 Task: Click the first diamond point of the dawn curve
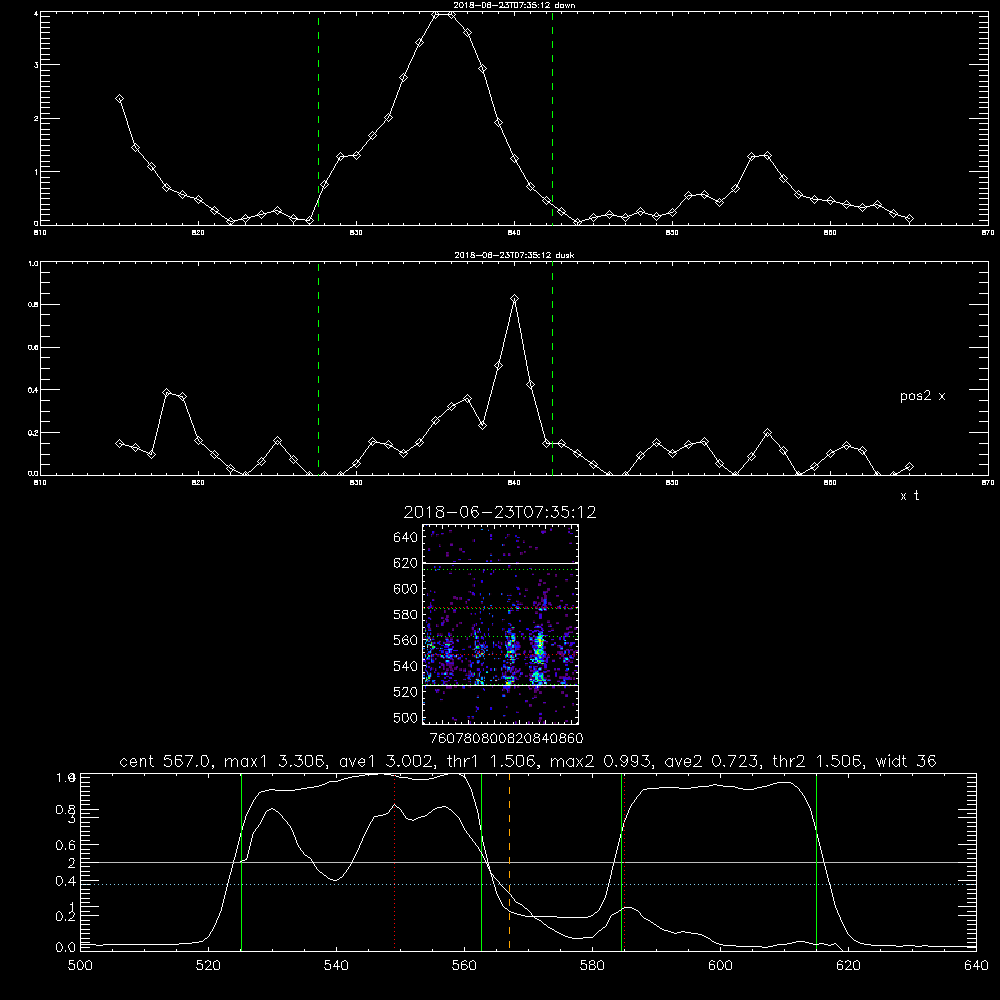119,99
